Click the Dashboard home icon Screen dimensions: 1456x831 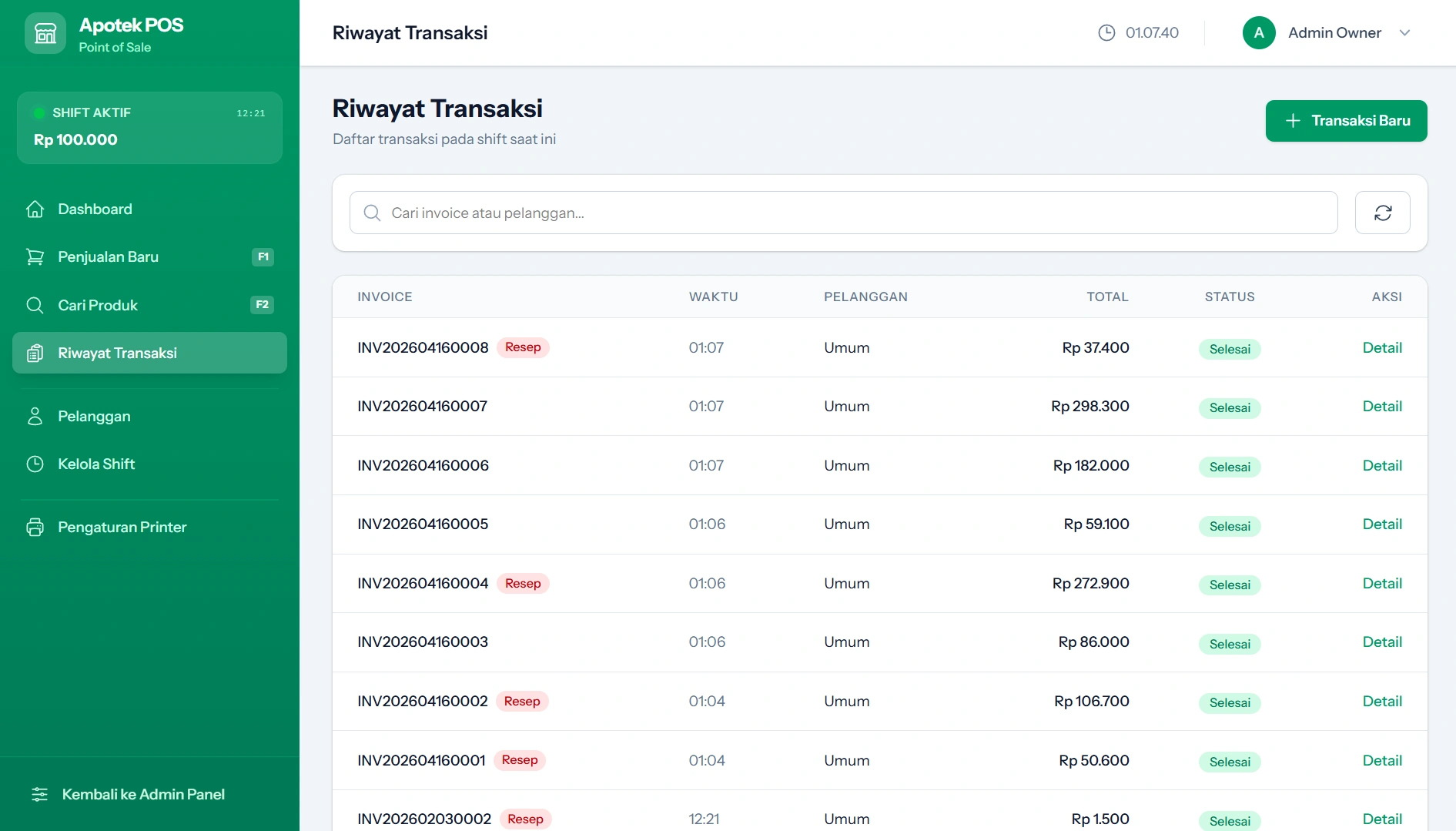point(35,209)
